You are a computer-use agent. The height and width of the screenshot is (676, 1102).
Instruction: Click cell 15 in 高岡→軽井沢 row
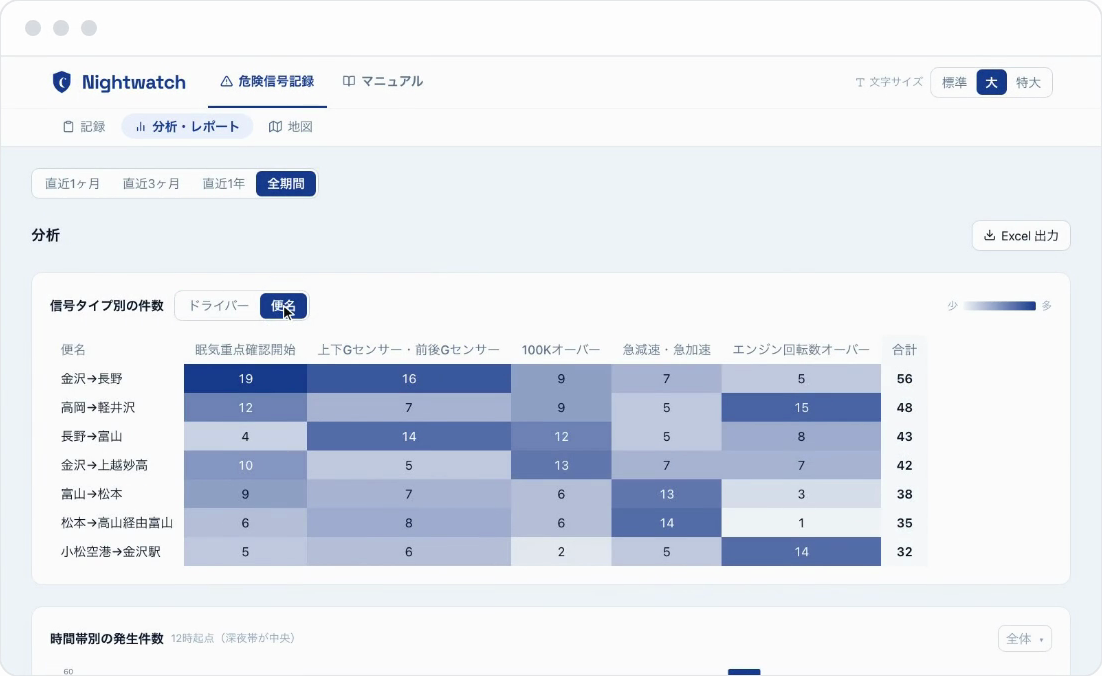[x=801, y=408]
